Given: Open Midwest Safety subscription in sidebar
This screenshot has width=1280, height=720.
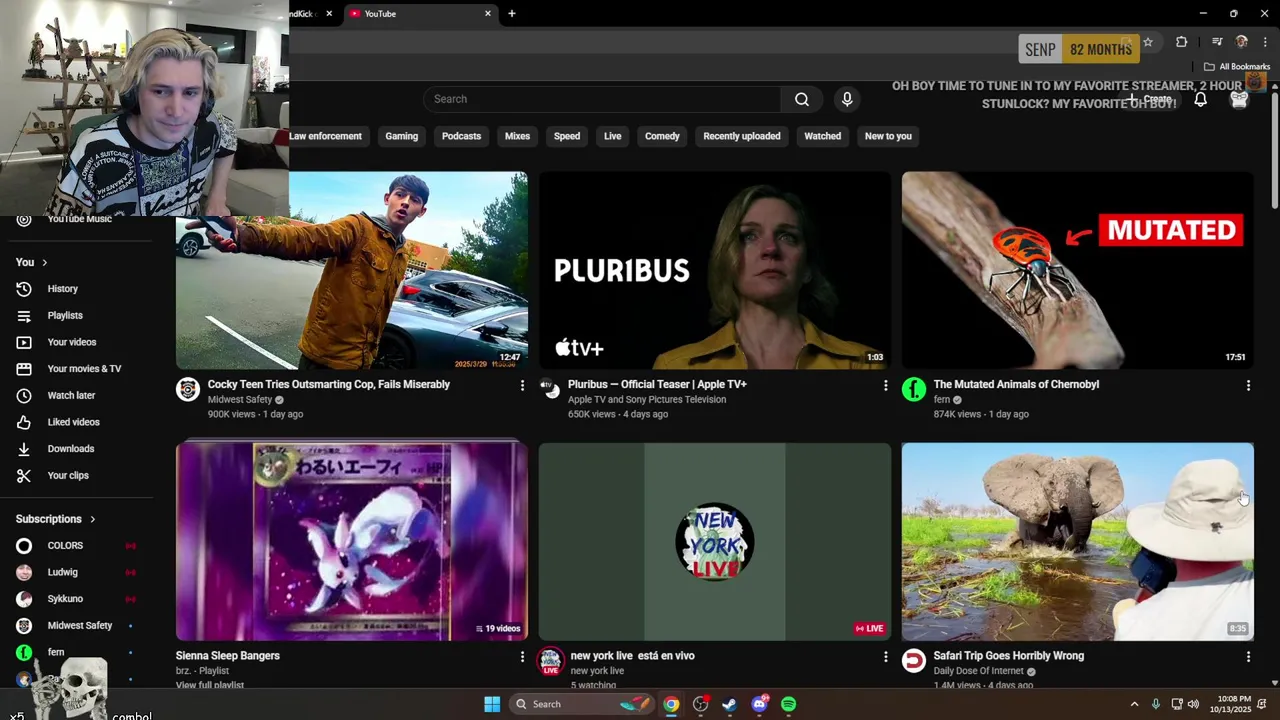Looking at the screenshot, I should point(77,626).
